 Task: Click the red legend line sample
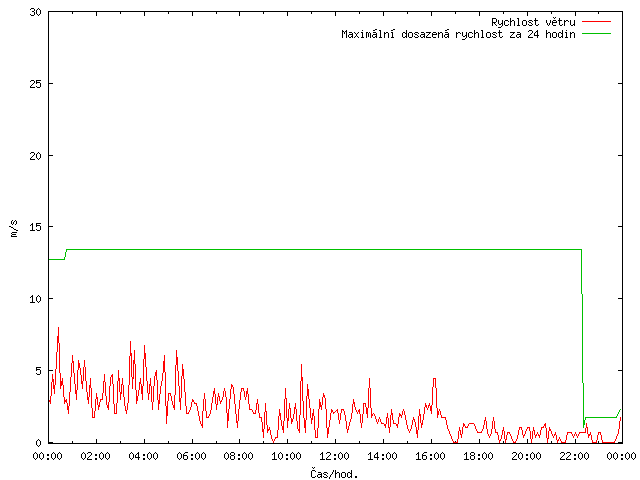coord(596,21)
